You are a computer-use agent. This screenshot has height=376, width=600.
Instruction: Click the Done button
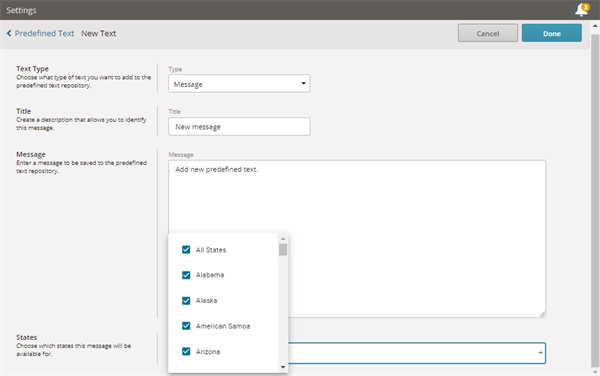pos(552,33)
